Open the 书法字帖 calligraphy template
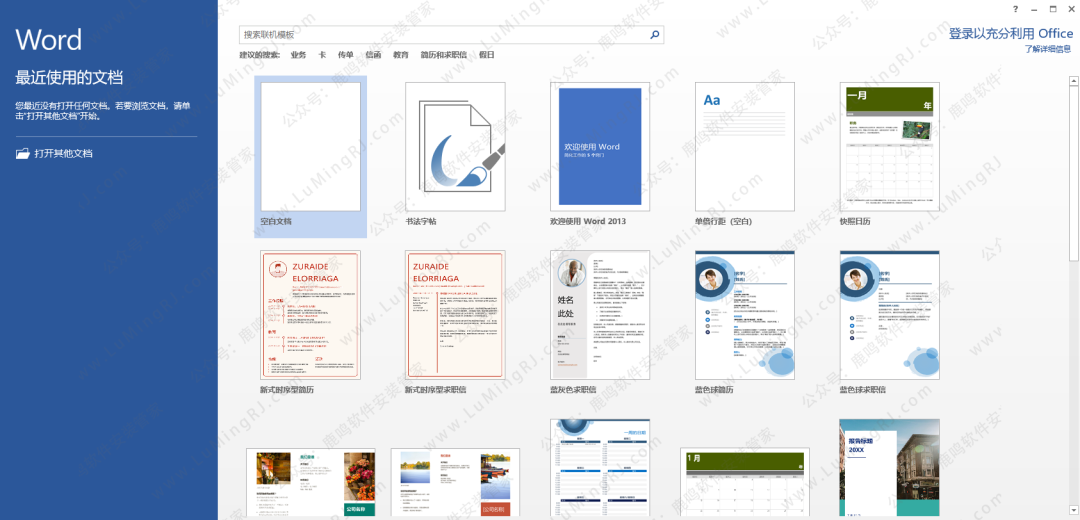 (x=455, y=155)
